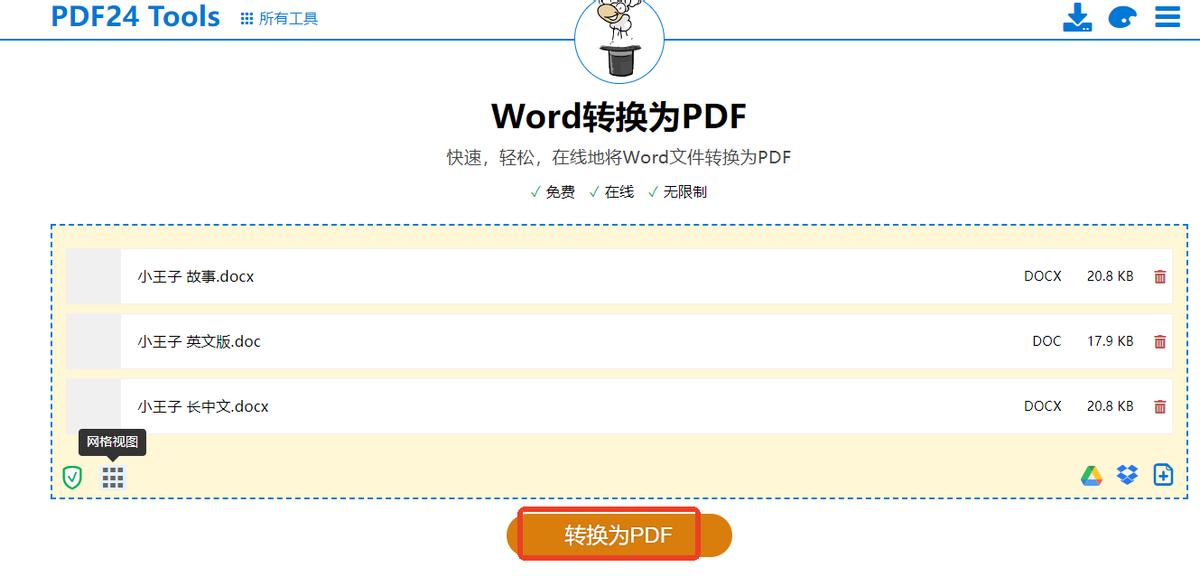The width and height of the screenshot is (1200, 576).
Task: Click the DOCX file type label
Action: pos(1042,276)
